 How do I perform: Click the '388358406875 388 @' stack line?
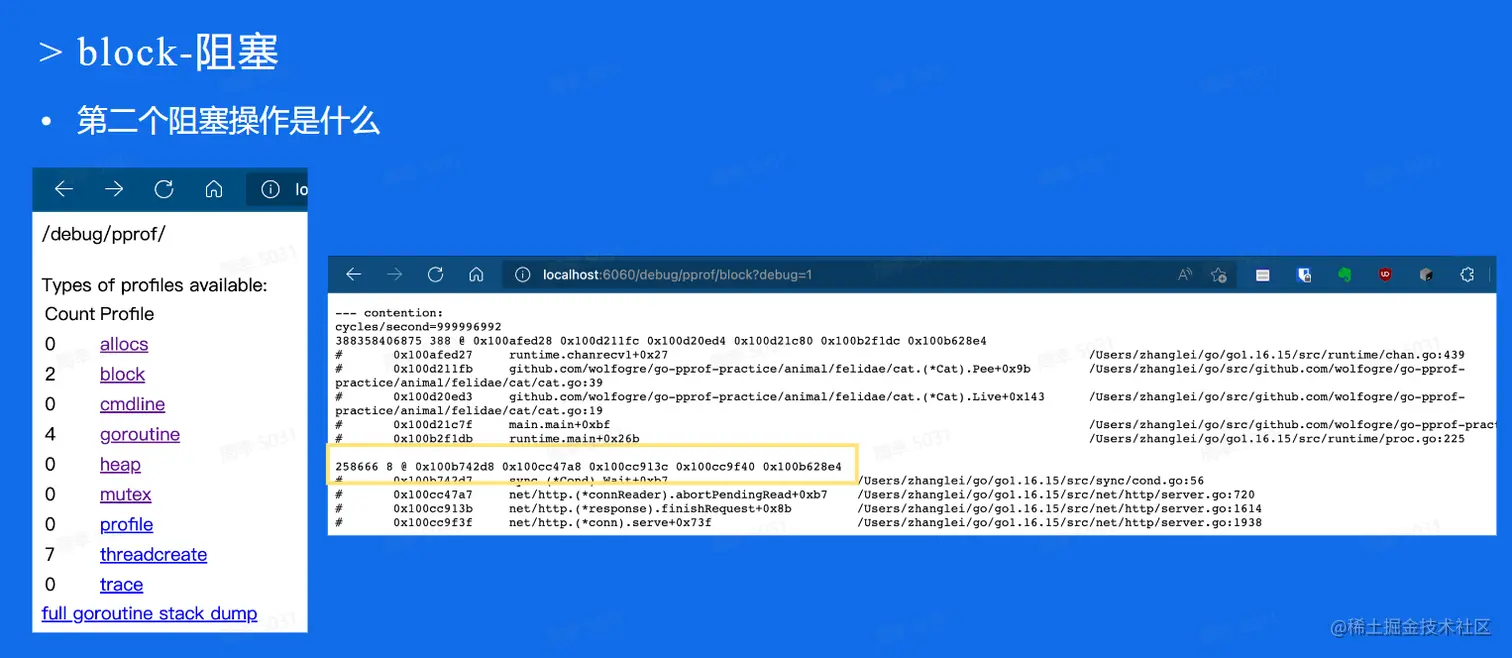660,341
